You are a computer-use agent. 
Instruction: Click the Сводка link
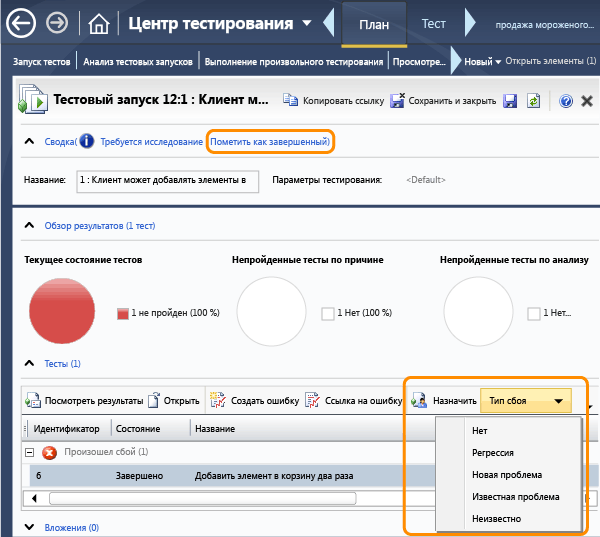tap(60, 142)
